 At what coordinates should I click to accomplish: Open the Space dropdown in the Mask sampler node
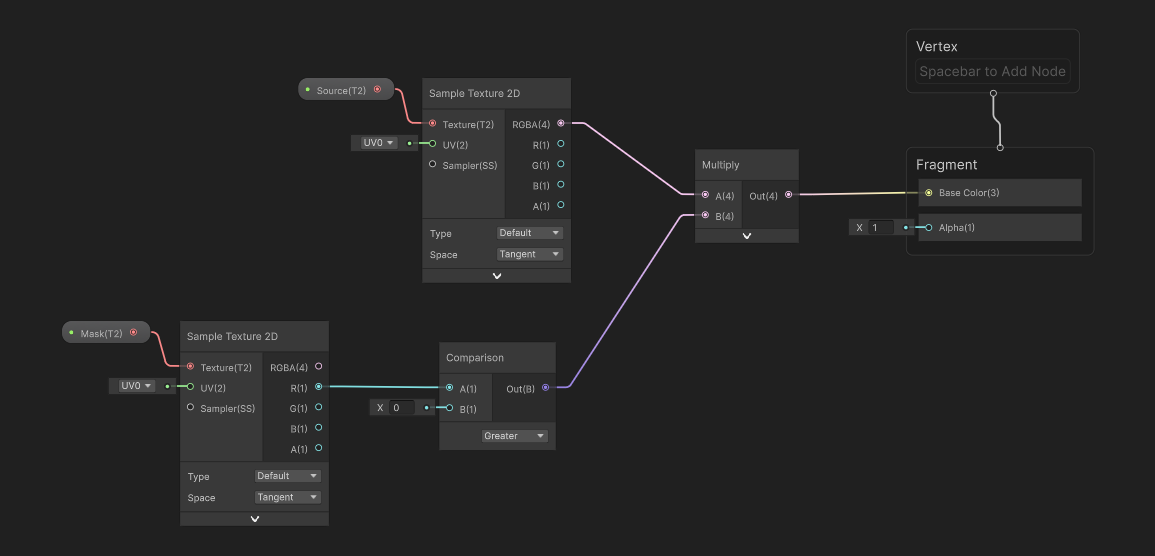coord(287,497)
